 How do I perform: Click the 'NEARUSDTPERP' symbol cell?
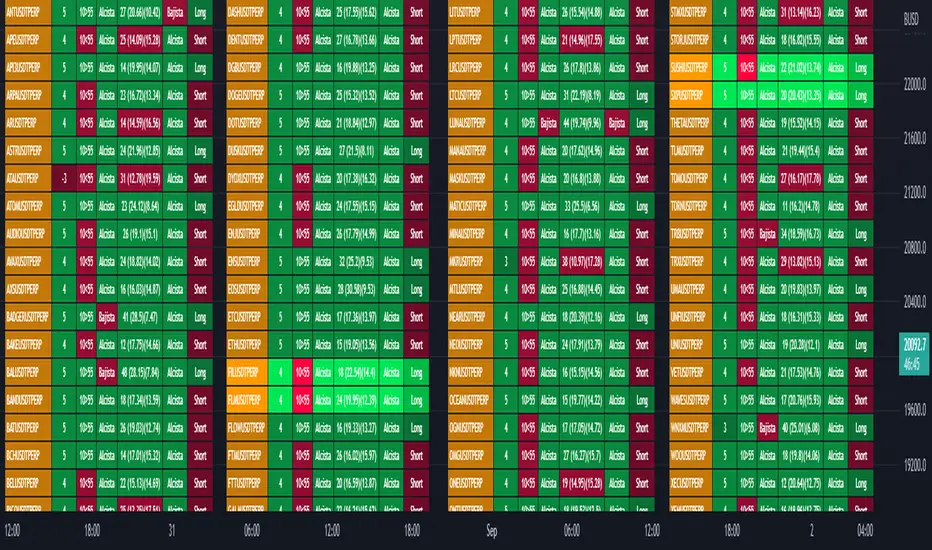(470, 317)
